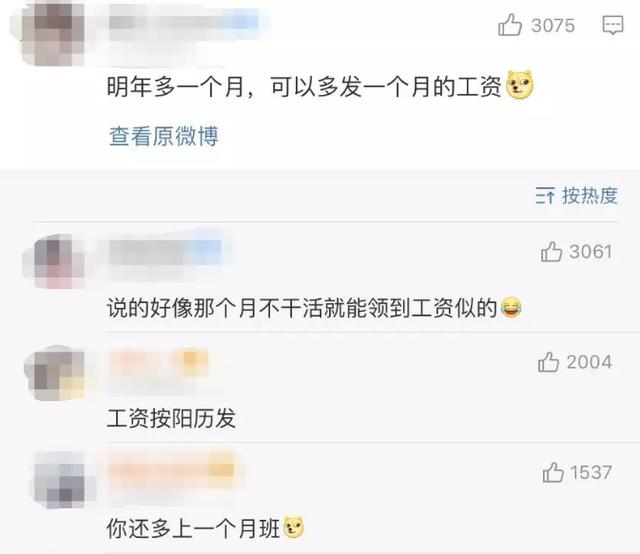Screen dimensions: 640x554
Task: Tap doge emoji after 你还多上一个月班
Action: (x=294, y=527)
